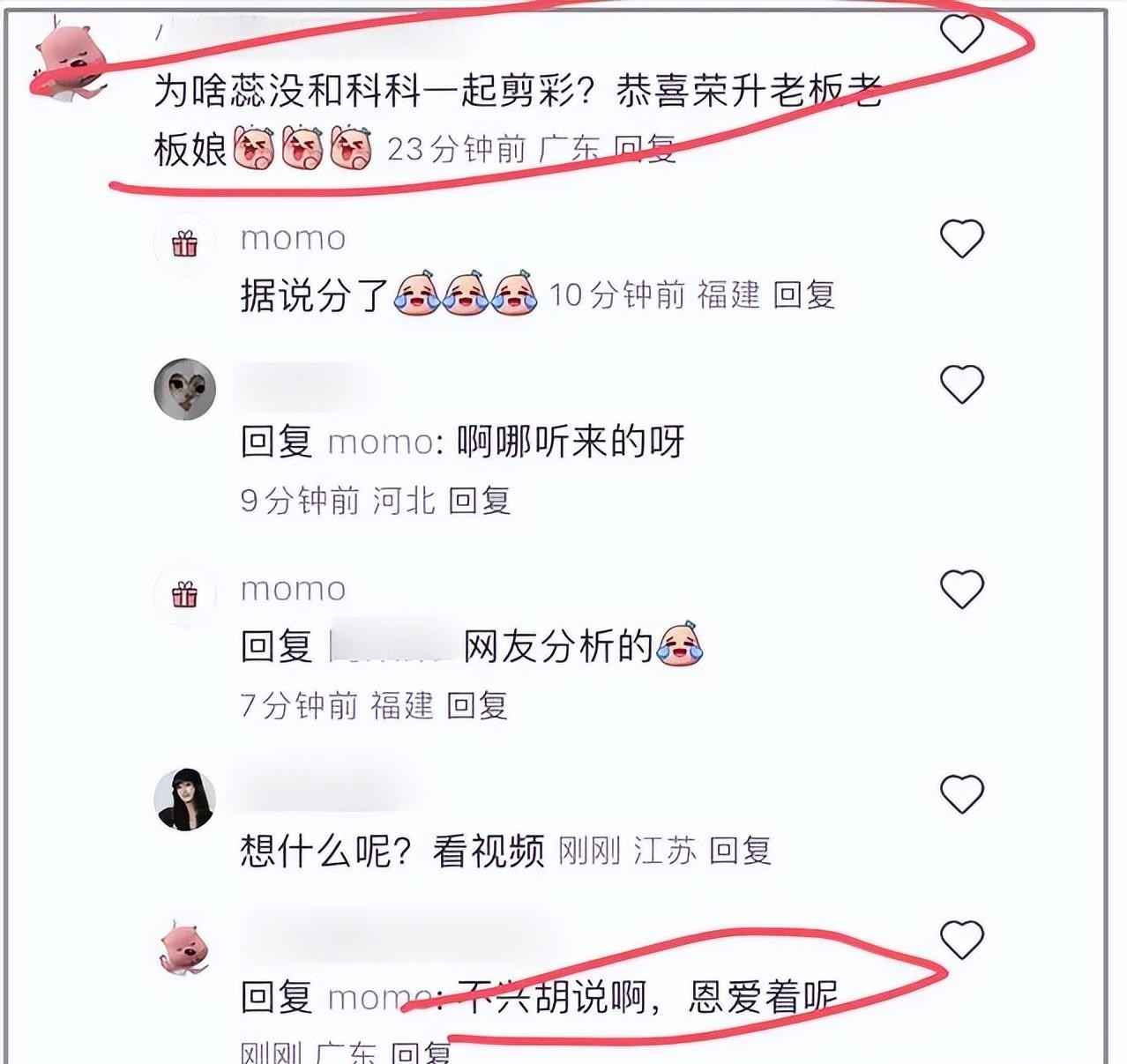
Task: Like momo's 据说分了 comment
Action: 961,238
